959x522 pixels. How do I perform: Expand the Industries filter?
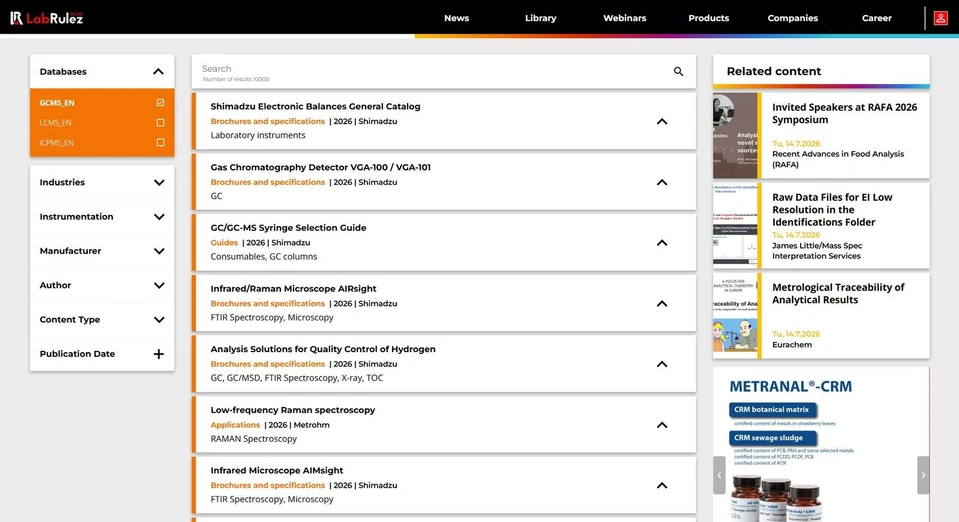pyautogui.click(x=159, y=182)
